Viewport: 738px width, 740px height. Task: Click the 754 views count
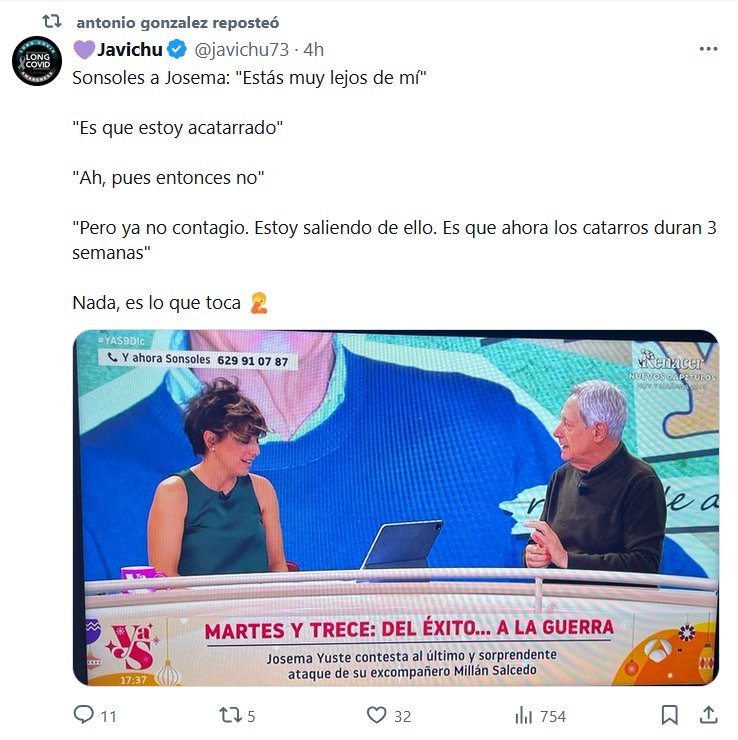coord(553,716)
